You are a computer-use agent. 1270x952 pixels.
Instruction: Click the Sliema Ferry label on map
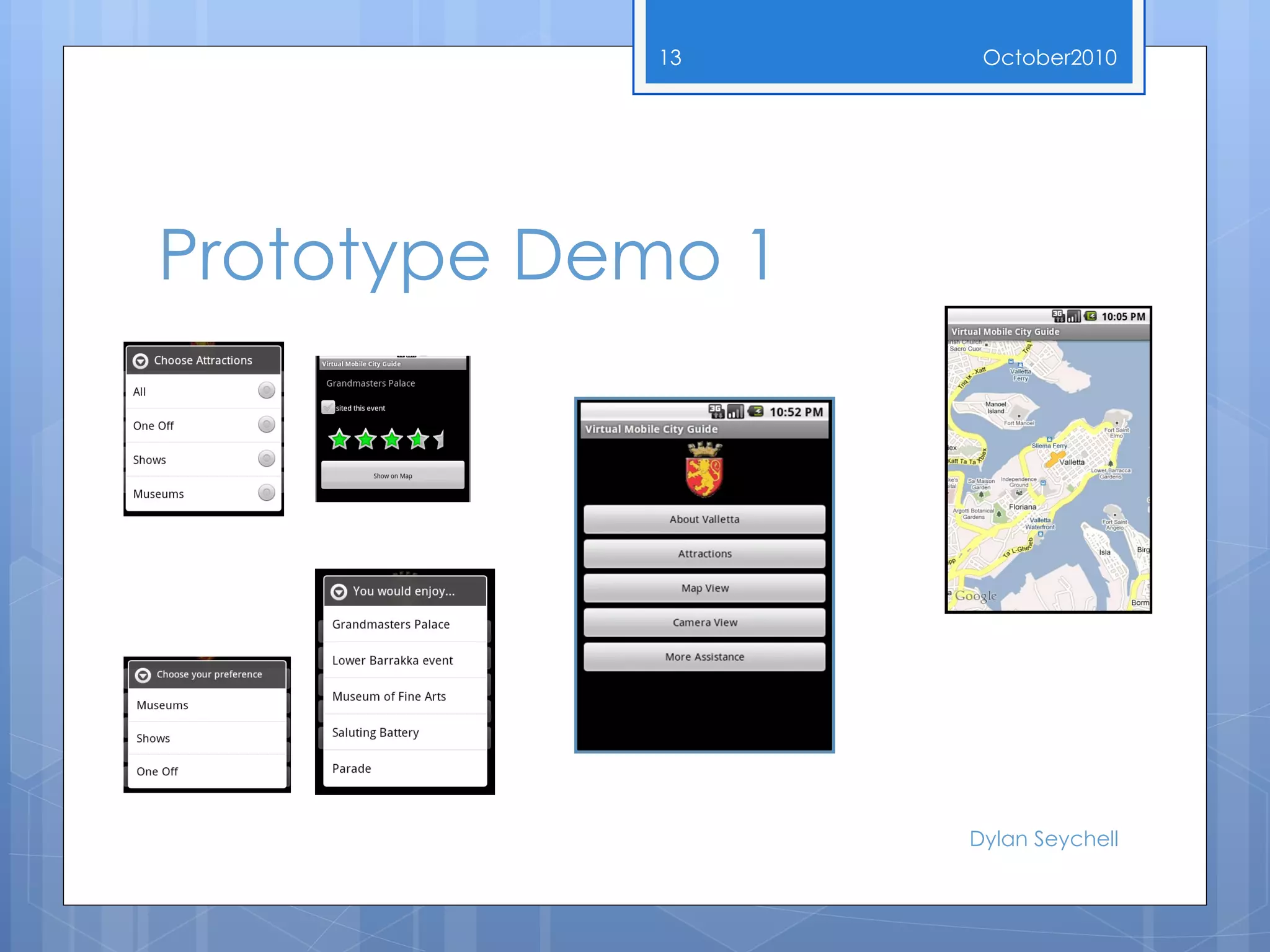[1049, 446]
